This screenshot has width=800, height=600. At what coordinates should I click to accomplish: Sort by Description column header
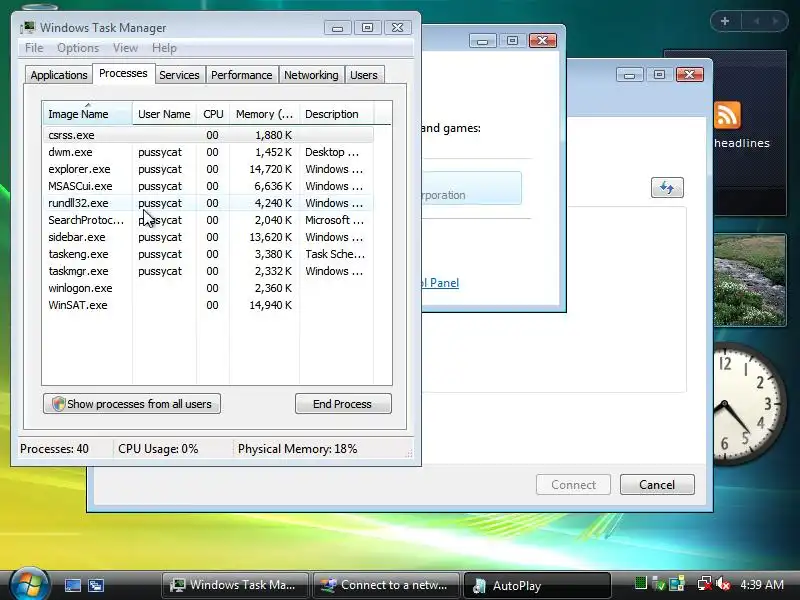point(337,114)
